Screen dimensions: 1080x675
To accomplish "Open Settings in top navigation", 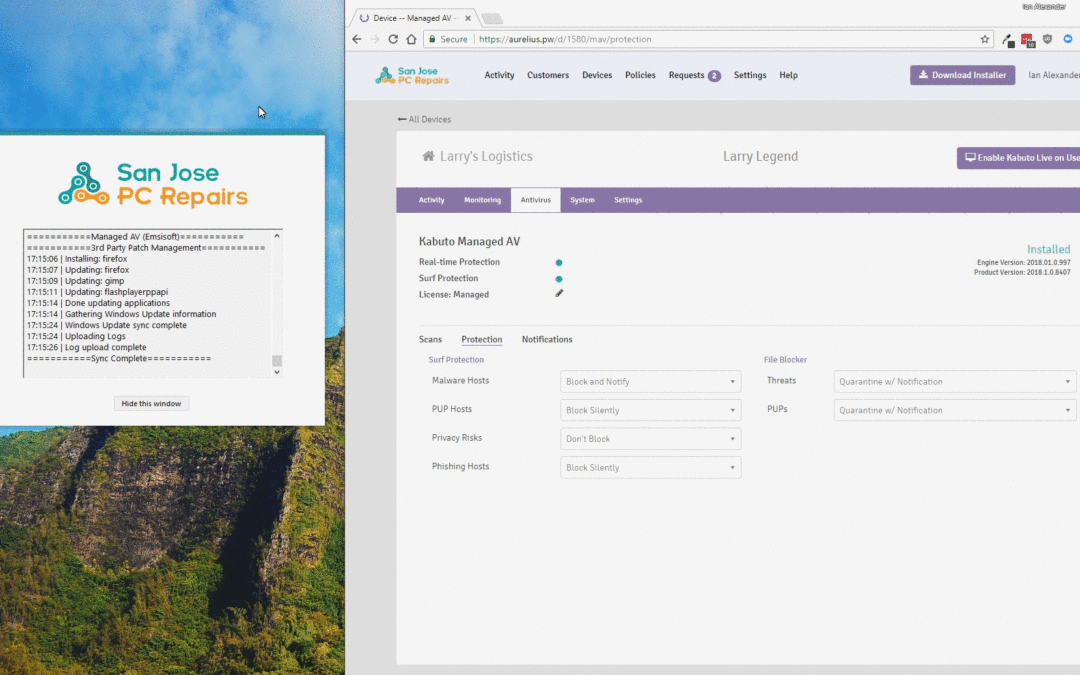I will pyautogui.click(x=749, y=75).
